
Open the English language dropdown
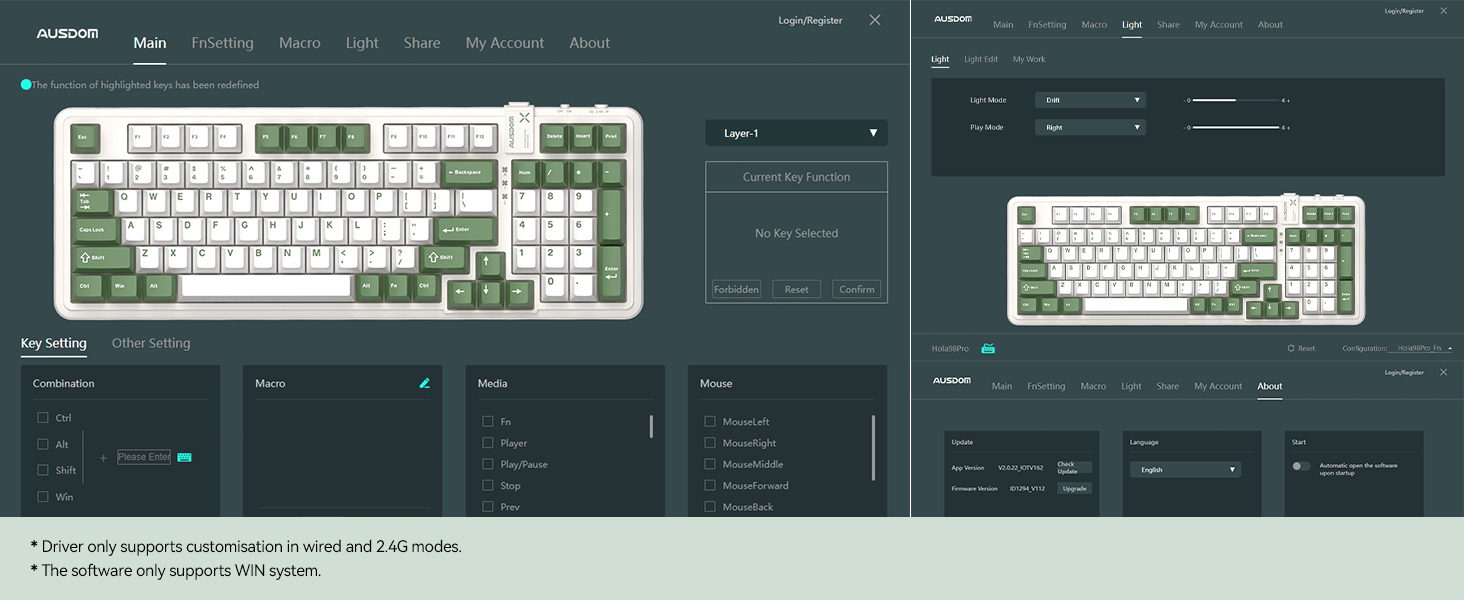click(x=1185, y=470)
